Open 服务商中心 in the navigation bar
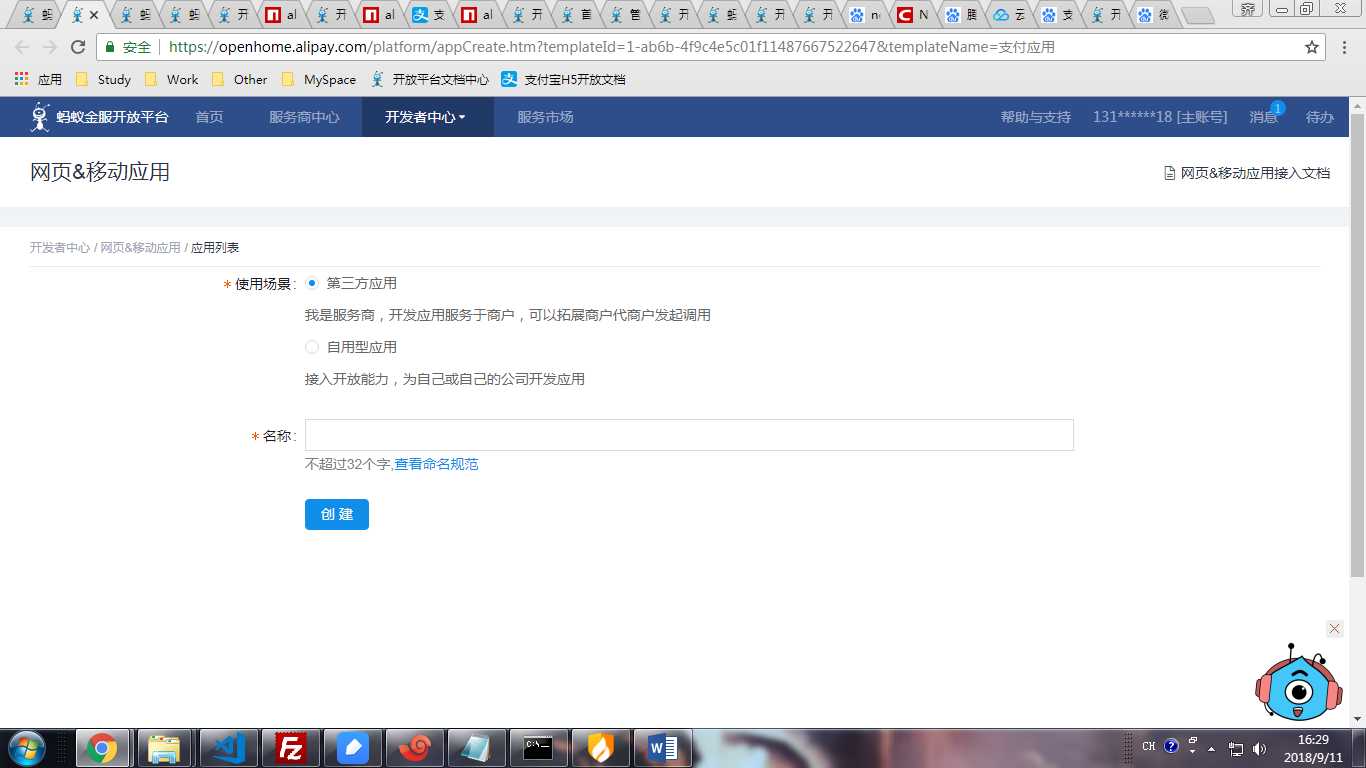The image size is (1366, 768). point(304,117)
